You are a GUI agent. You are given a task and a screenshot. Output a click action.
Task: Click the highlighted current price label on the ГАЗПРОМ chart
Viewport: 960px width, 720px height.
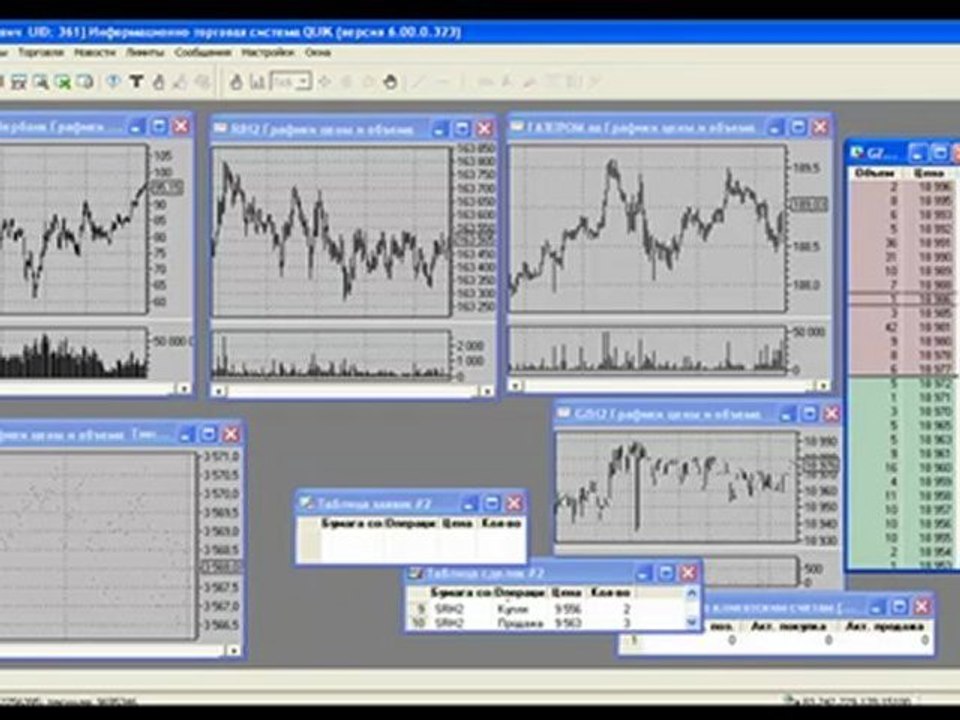point(808,205)
